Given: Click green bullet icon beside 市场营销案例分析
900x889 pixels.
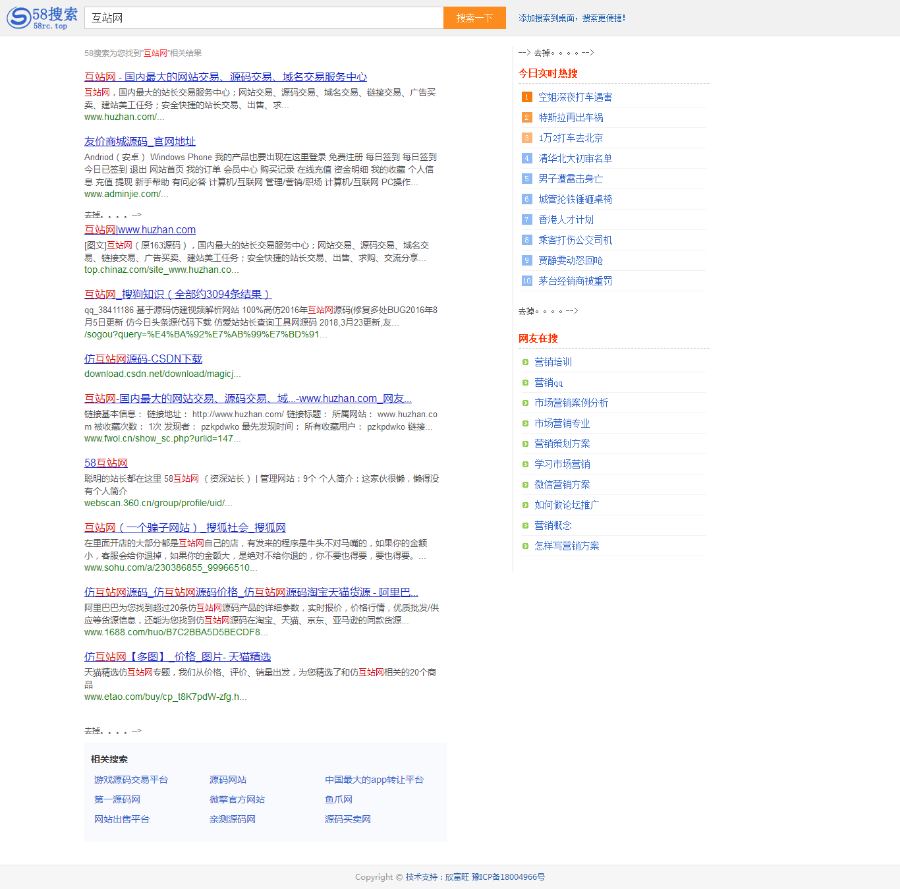Looking at the screenshot, I should 525,403.
